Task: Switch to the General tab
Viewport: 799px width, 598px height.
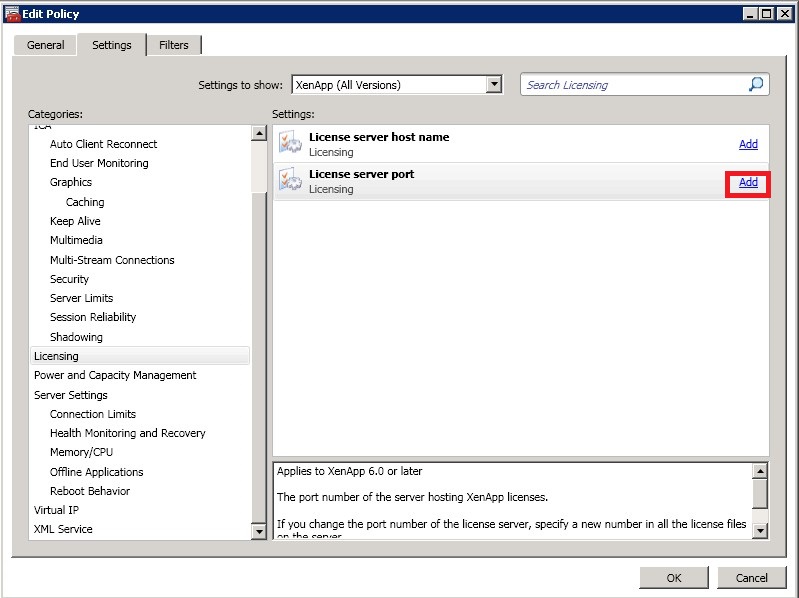Action: tap(46, 45)
